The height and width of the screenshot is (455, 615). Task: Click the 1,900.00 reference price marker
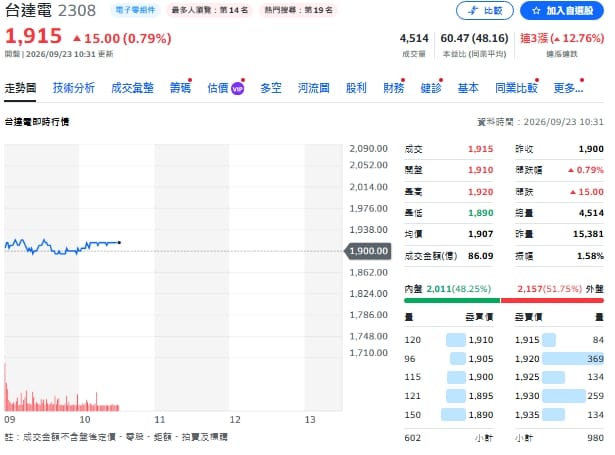[368, 251]
